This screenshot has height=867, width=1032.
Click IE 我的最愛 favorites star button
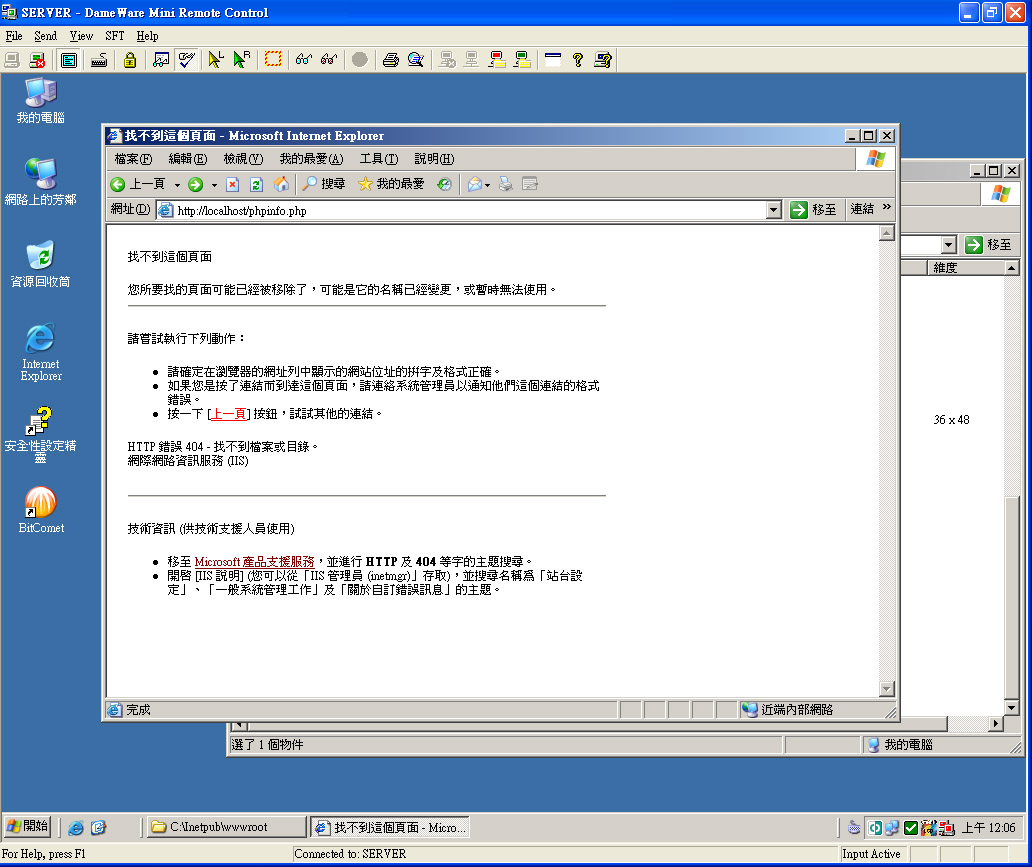[x=391, y=184]
